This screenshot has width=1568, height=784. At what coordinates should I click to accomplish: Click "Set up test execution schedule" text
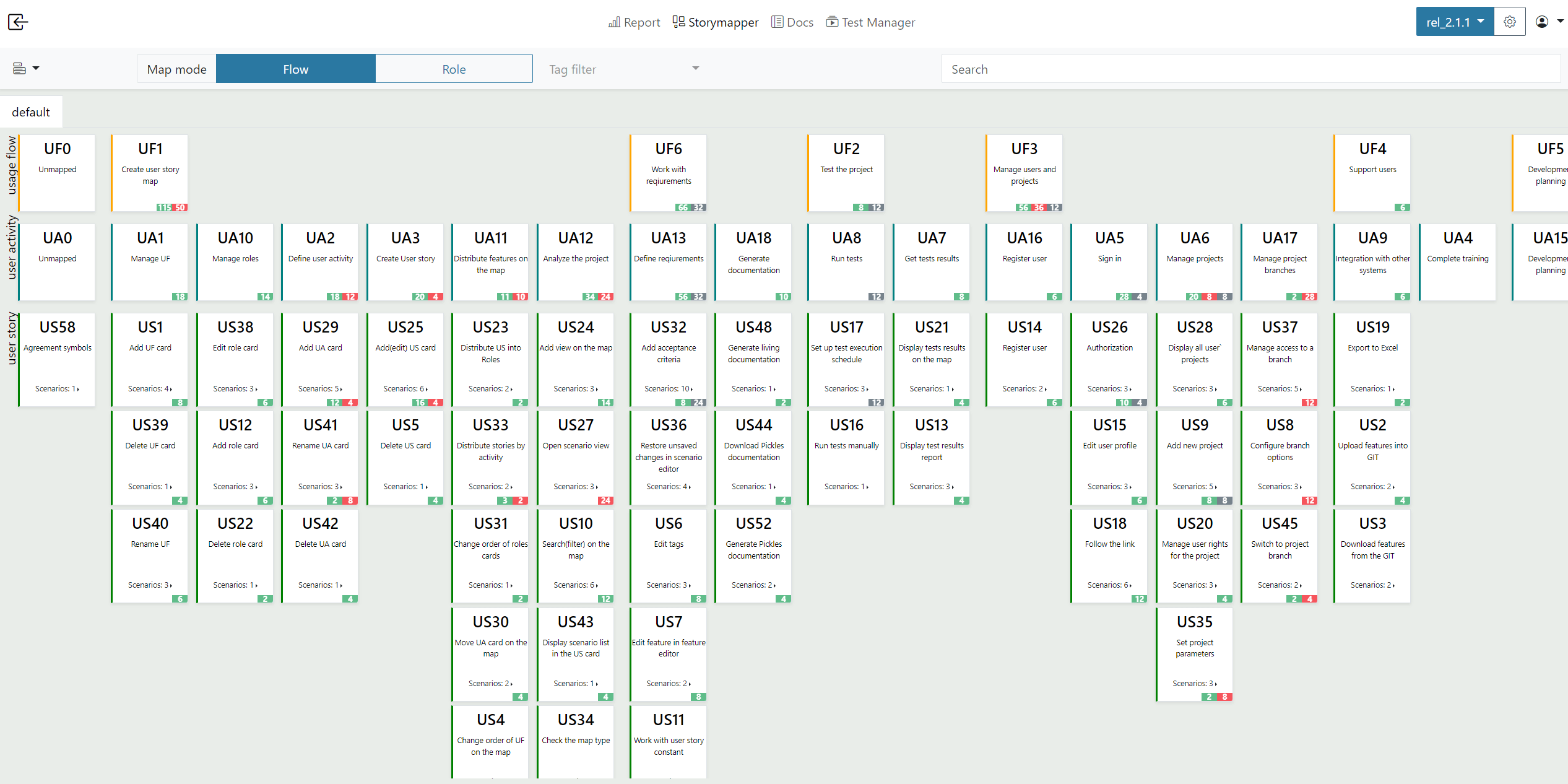tap(846, 354)
